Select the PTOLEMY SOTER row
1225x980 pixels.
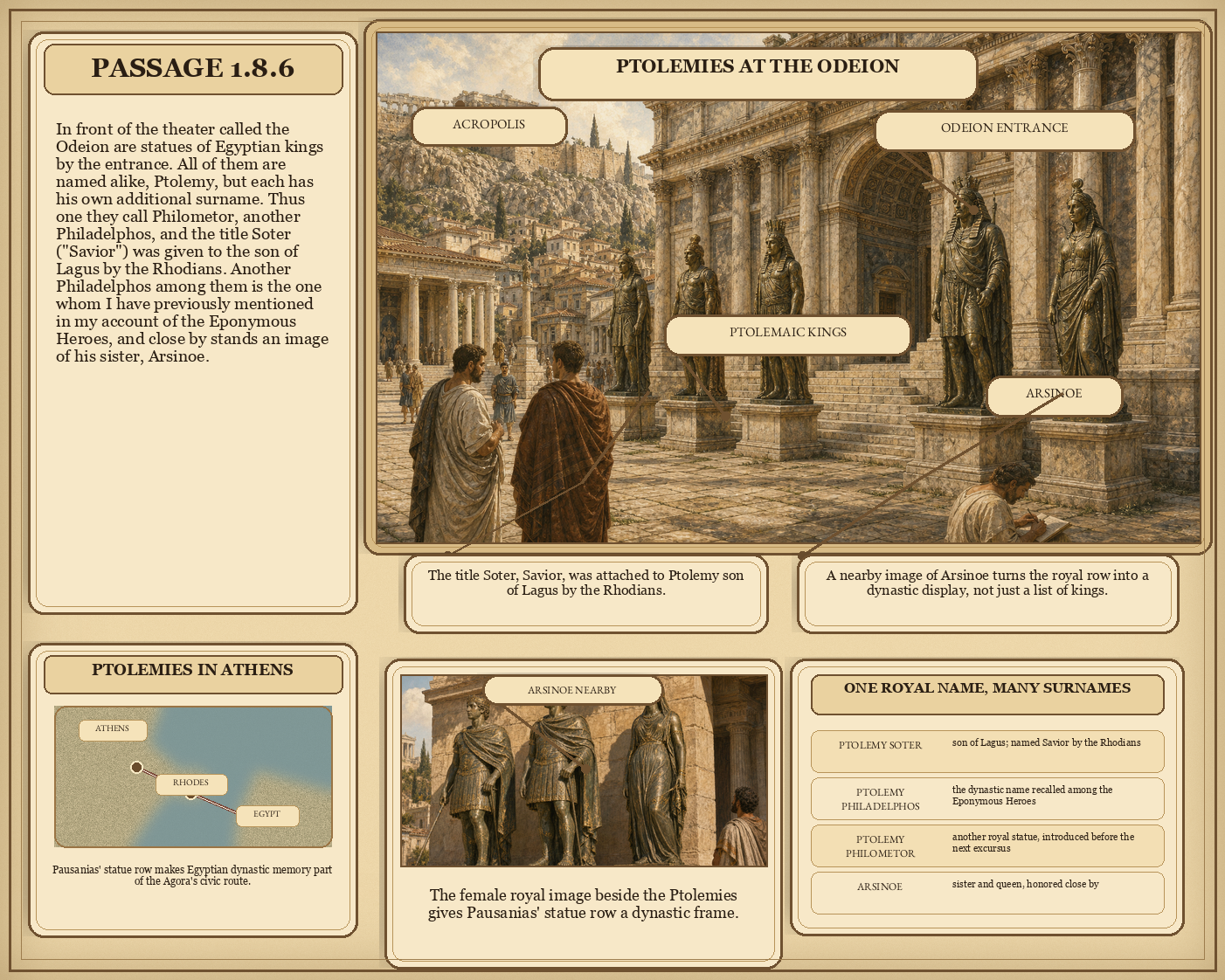coord(987,751)
